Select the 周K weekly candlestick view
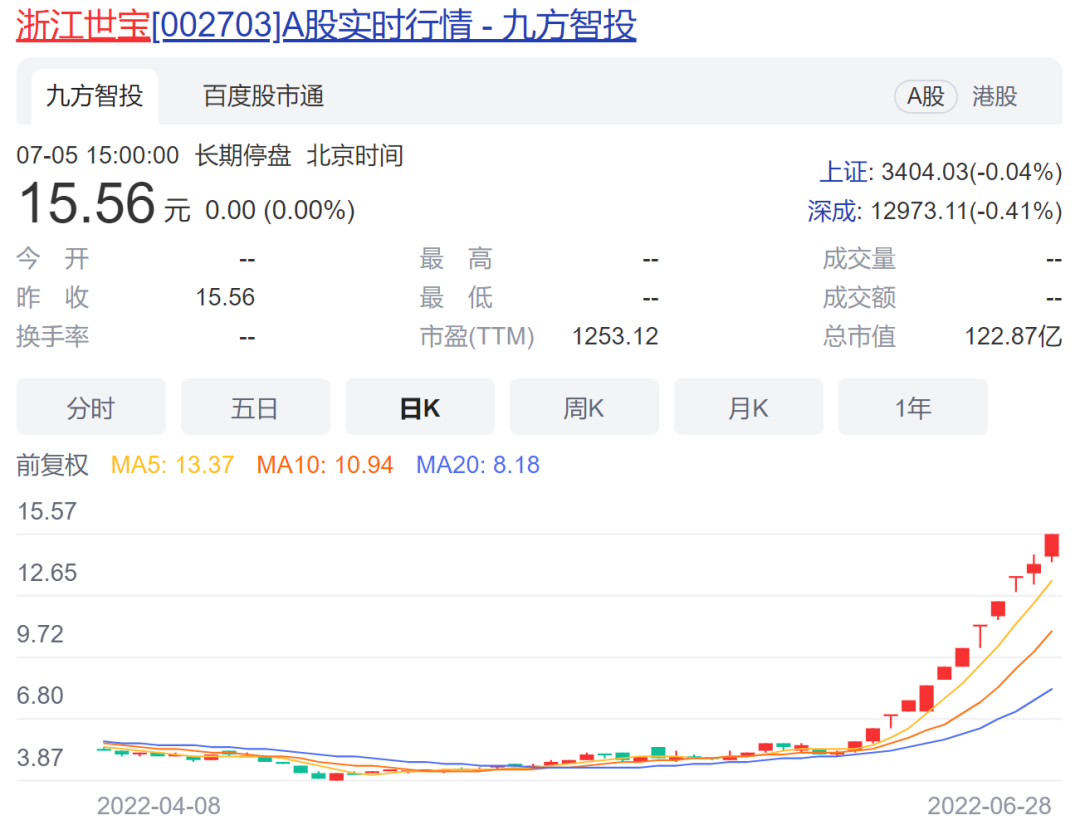1080x825 pixels. [x=584, y=408]
